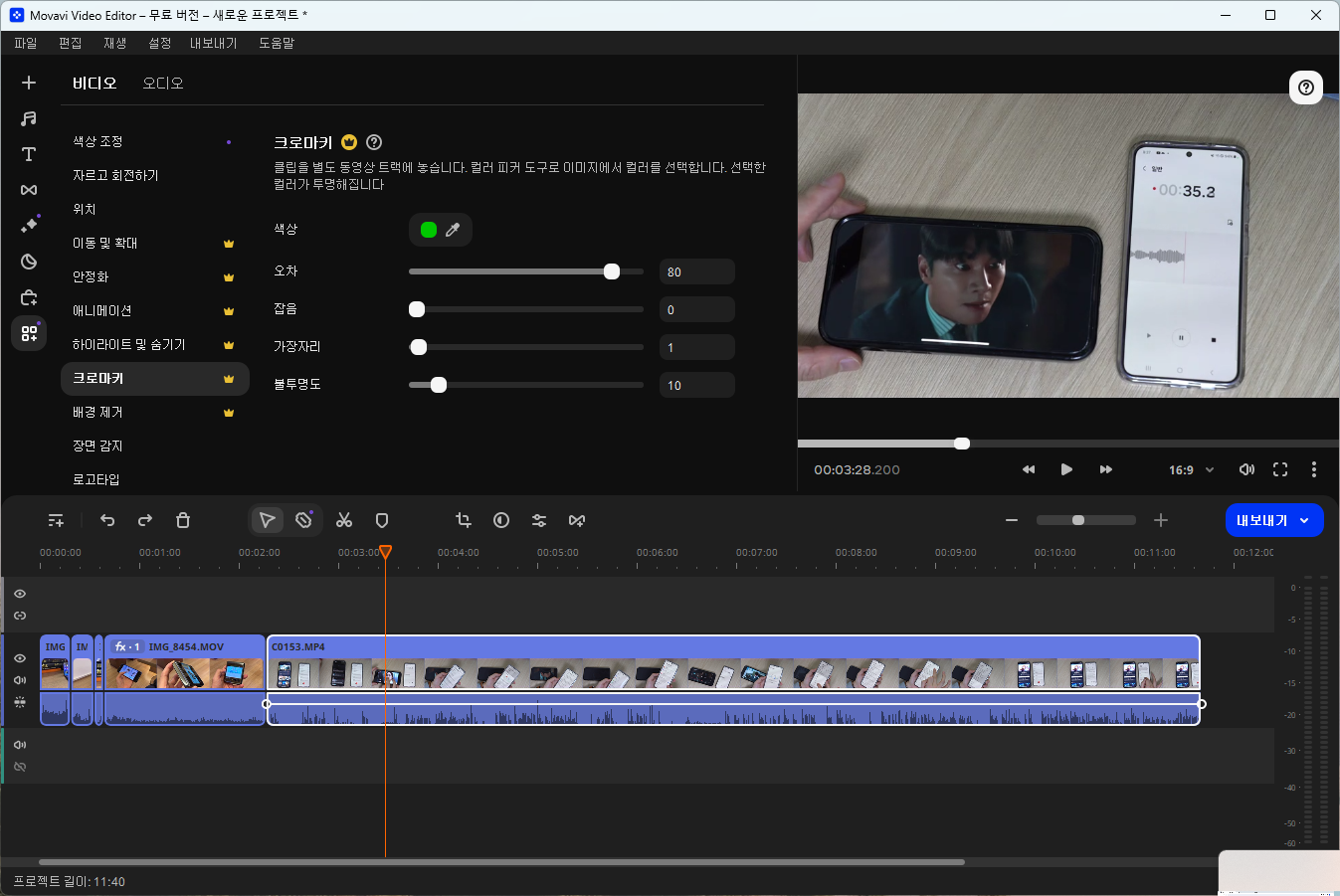Open the import media plus icon
This screenshot has width=1340, height=896.
[x=29, y=83]
